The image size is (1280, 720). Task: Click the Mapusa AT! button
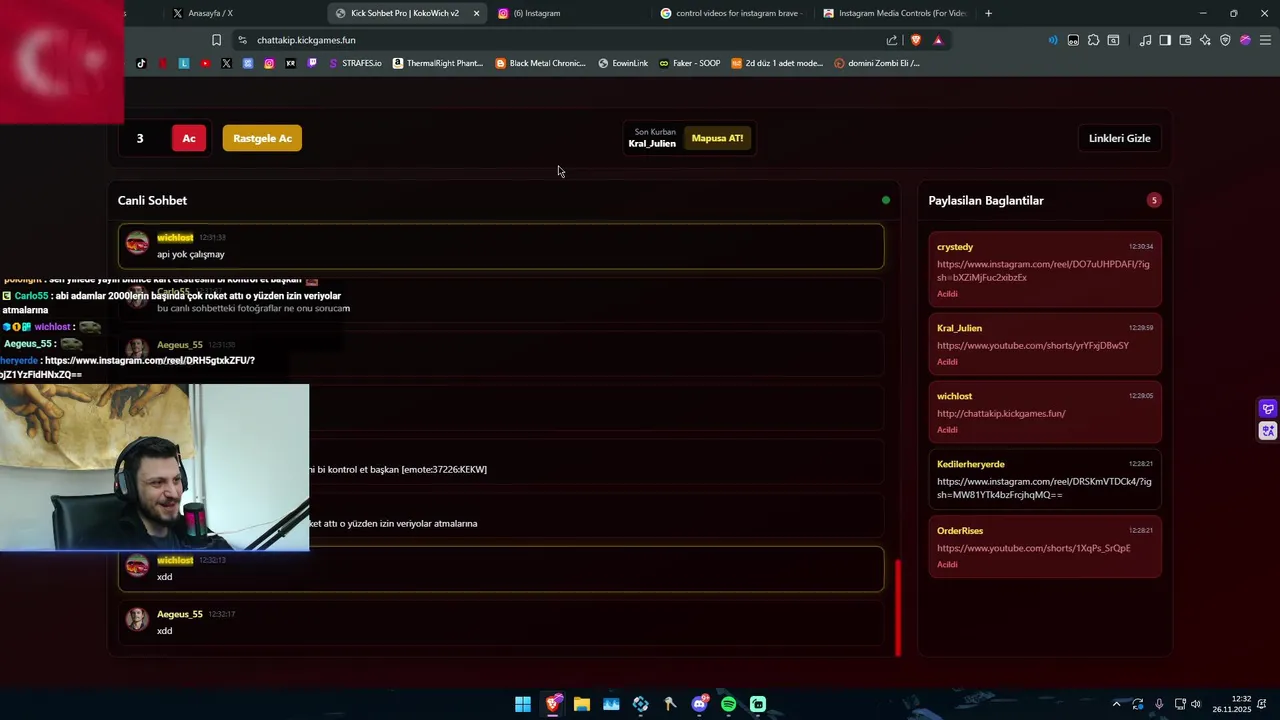click(x=717, y=138)
